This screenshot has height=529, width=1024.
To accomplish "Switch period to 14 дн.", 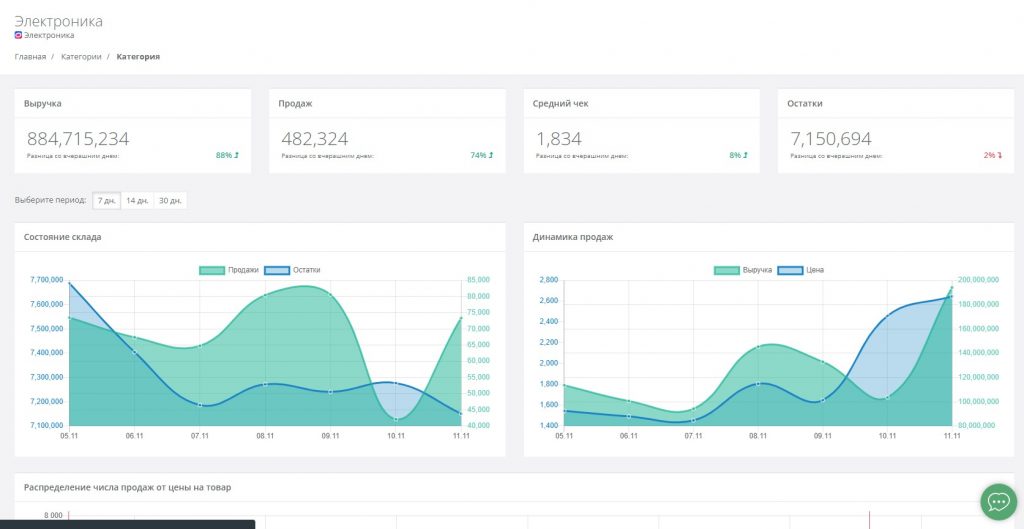I will tap(137, 201).
